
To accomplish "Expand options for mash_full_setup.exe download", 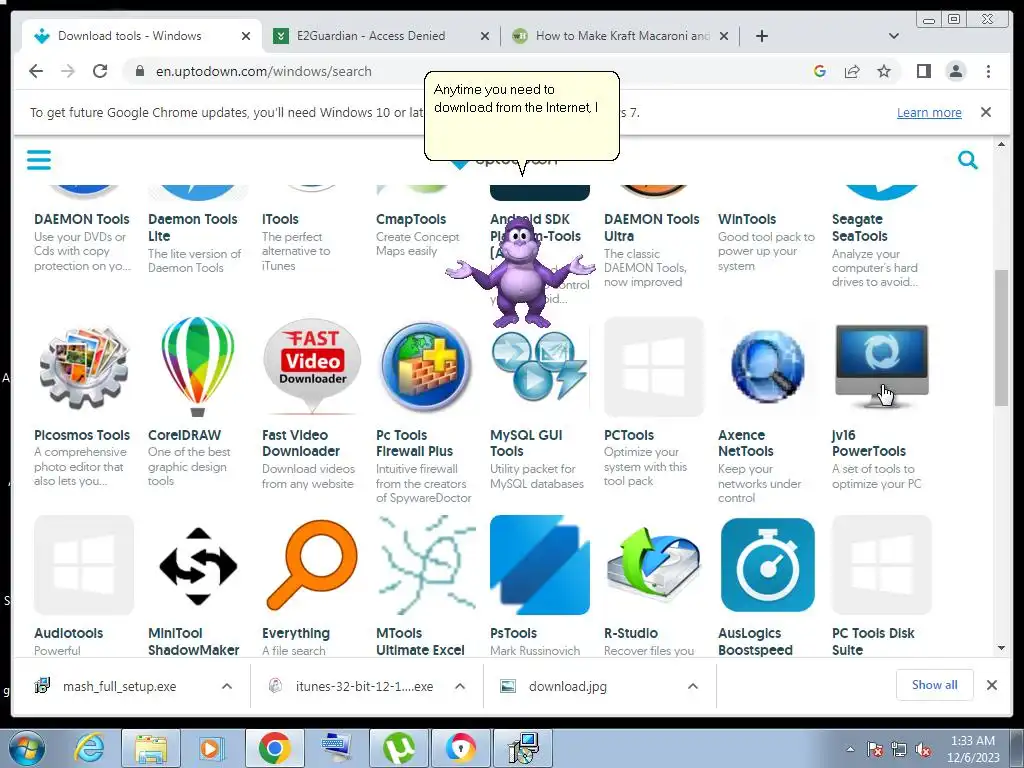I will (x=227, y=686).
